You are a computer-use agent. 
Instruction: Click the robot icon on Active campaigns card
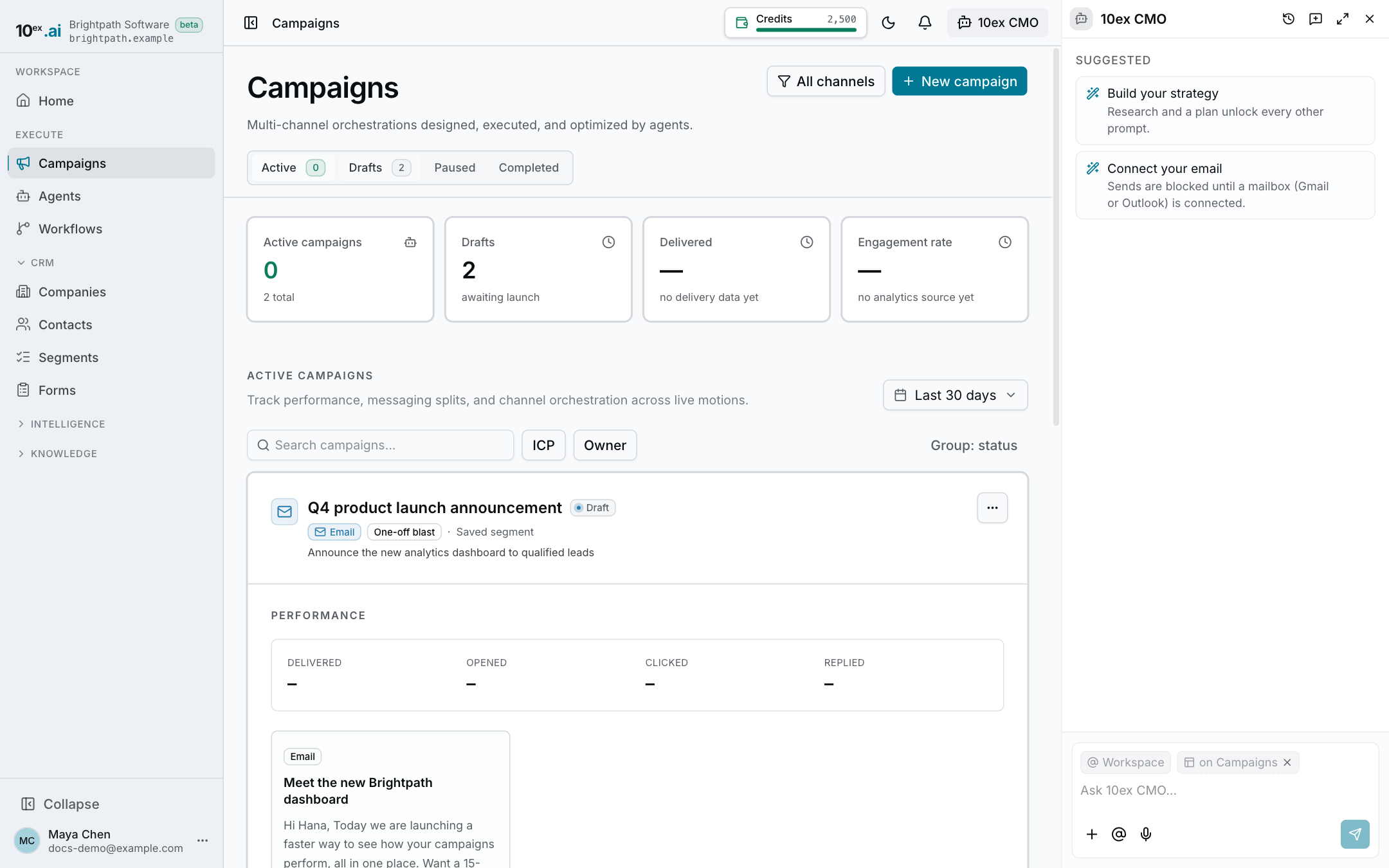(x=410, y=242)
